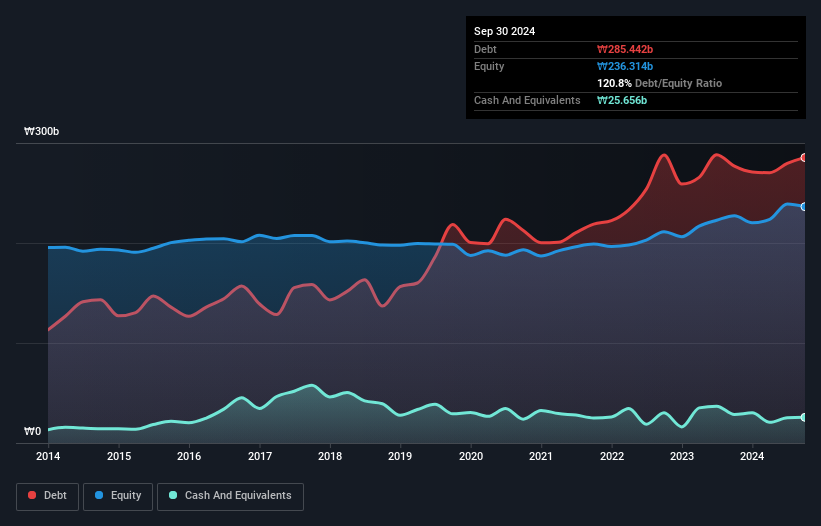Click the Debt line endpoint marker
The height and width of the screenshot is (526, 821).
(x=804, y=158)
